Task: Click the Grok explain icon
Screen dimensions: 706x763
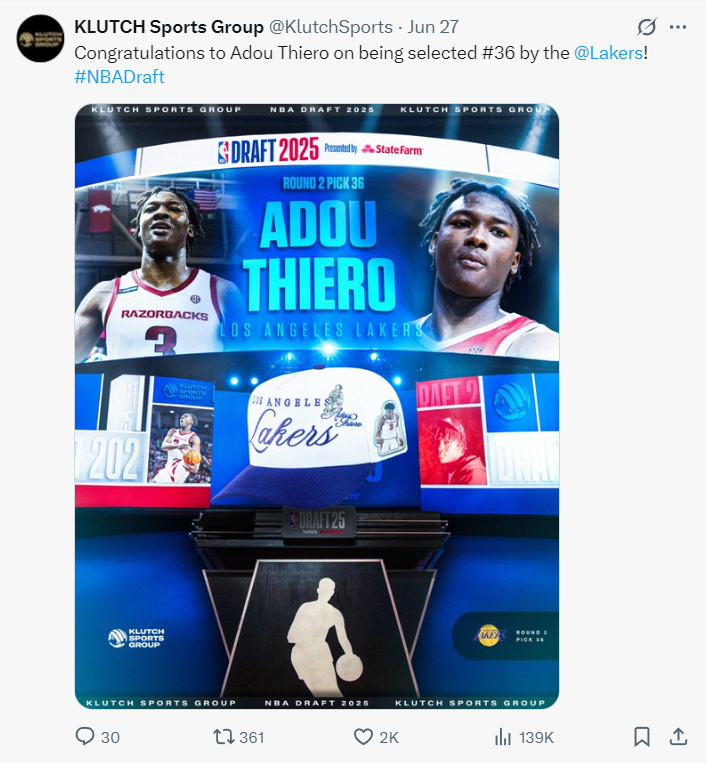Action: point(647,27)
